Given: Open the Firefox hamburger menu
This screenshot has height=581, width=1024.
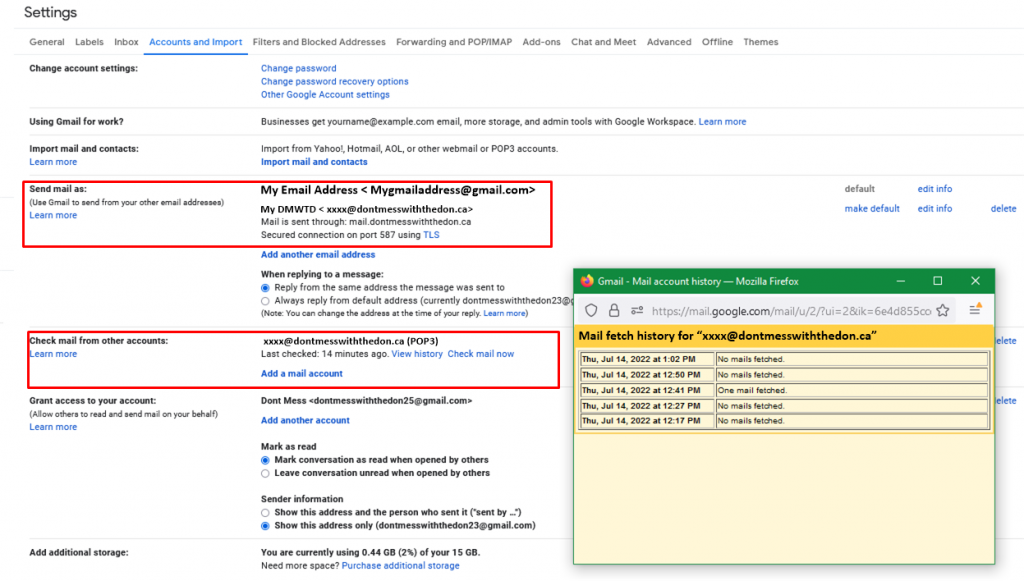Looking at the screenshot, I should click(x=975, y=309).
